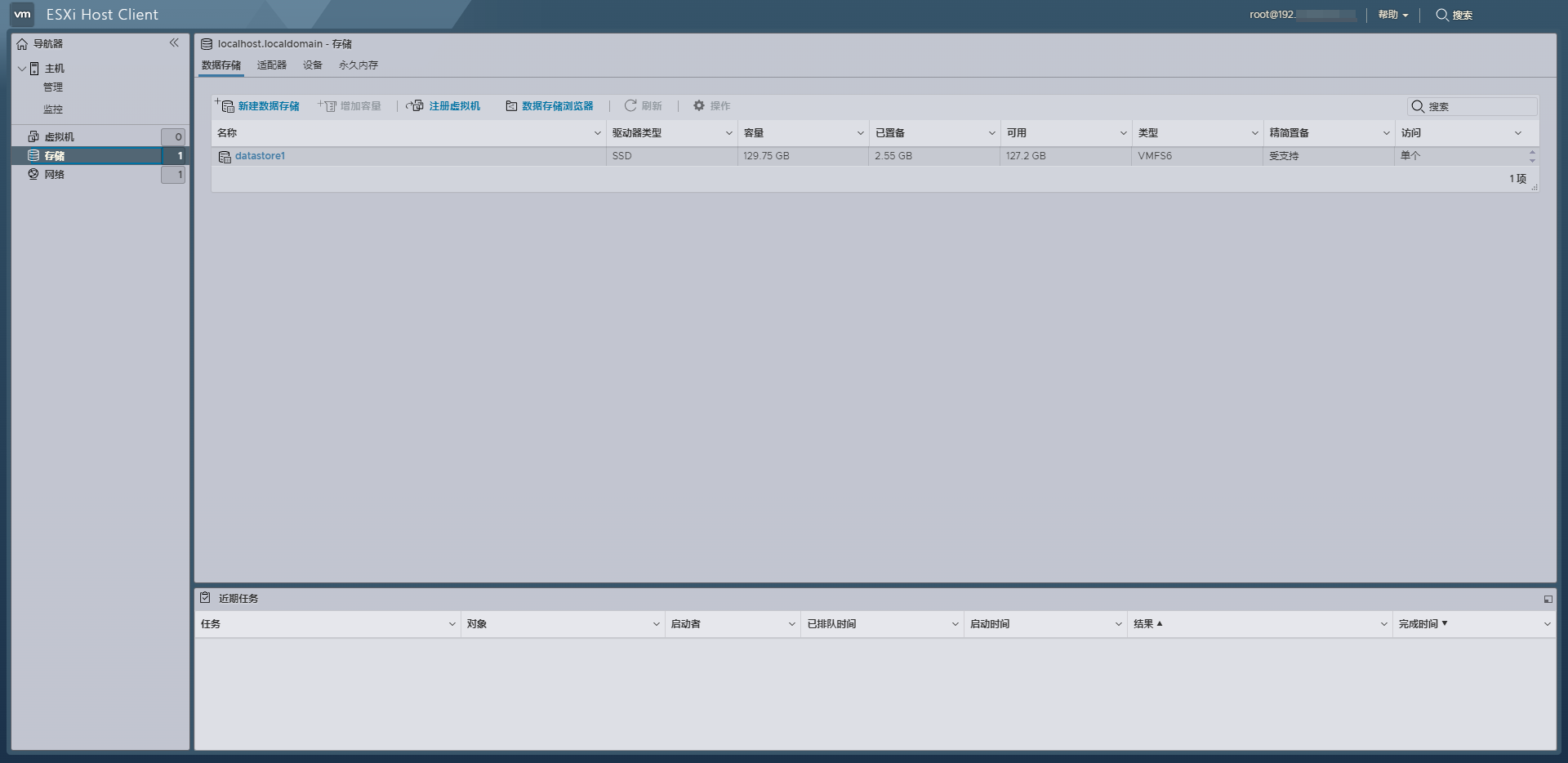1568x763 pixels.
Task: Select the 网络 item in navigator
Action: (x=54, y=174)
